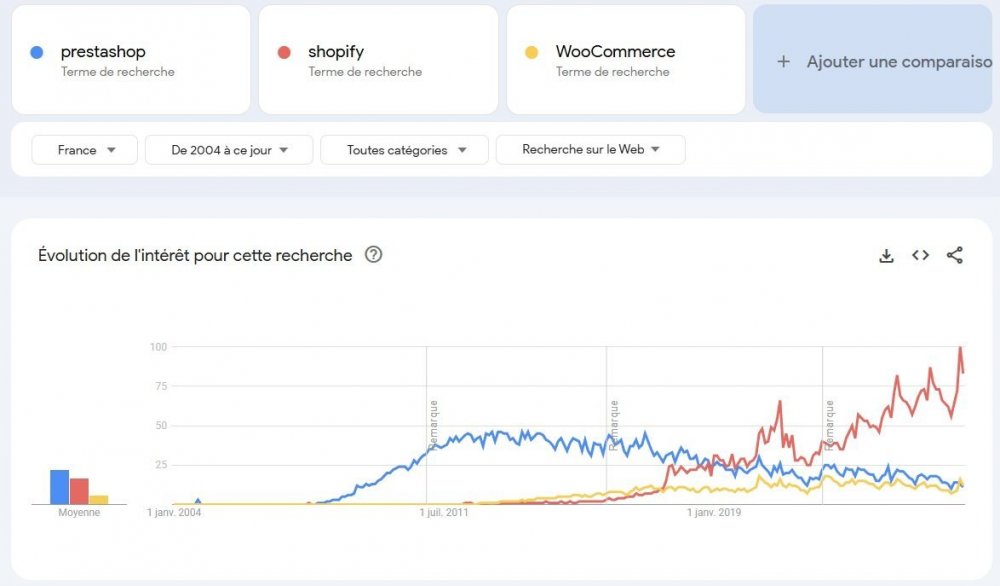Open the 'Recherche sur le Web' dropdown
1000x586 pixels.
point(590,149)
